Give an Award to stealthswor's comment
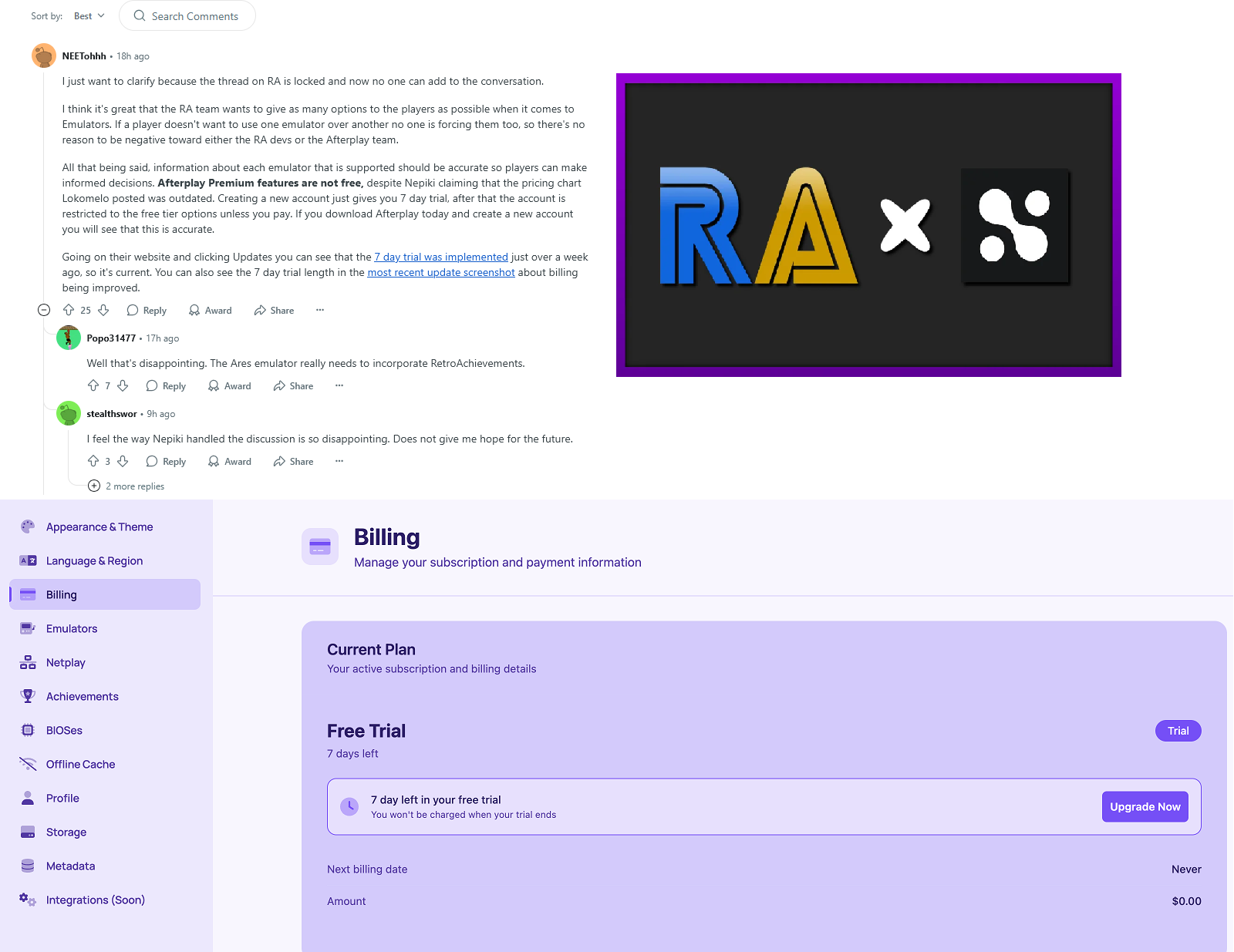The image size is (1234, 952). point(229,462)
